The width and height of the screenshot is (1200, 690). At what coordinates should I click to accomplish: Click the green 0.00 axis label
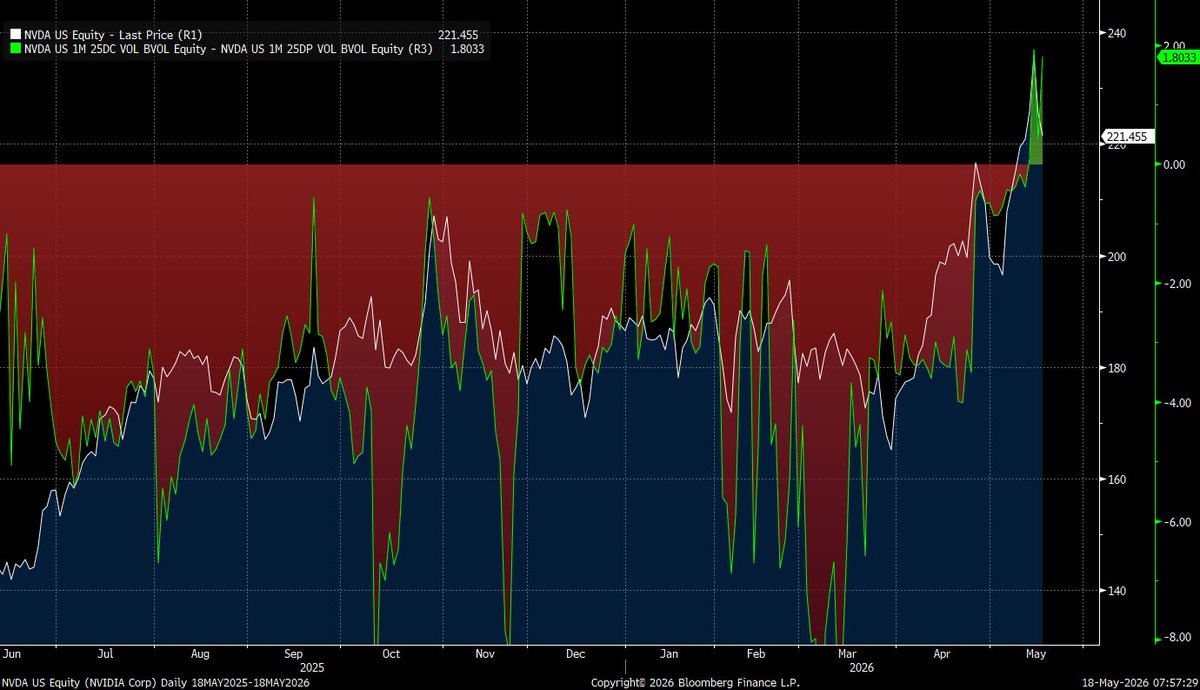1174,164
